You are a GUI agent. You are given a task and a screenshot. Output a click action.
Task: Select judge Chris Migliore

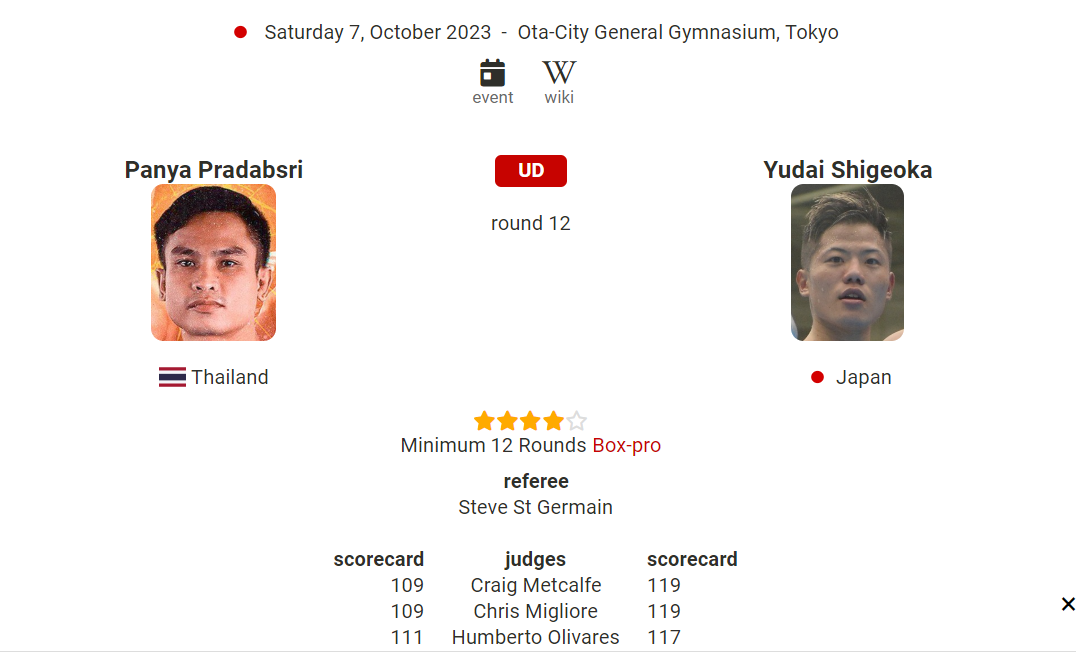click(535, 612)
